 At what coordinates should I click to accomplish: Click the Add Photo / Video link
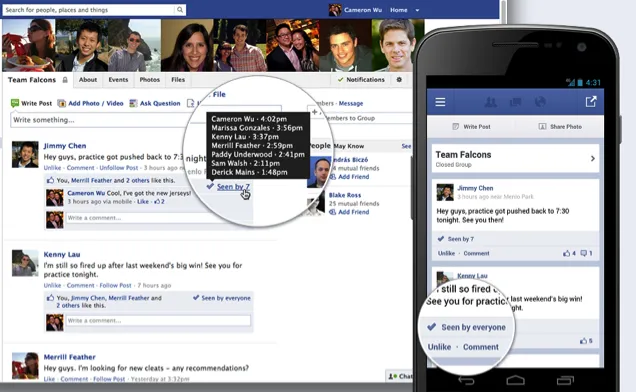coord(95,103)
